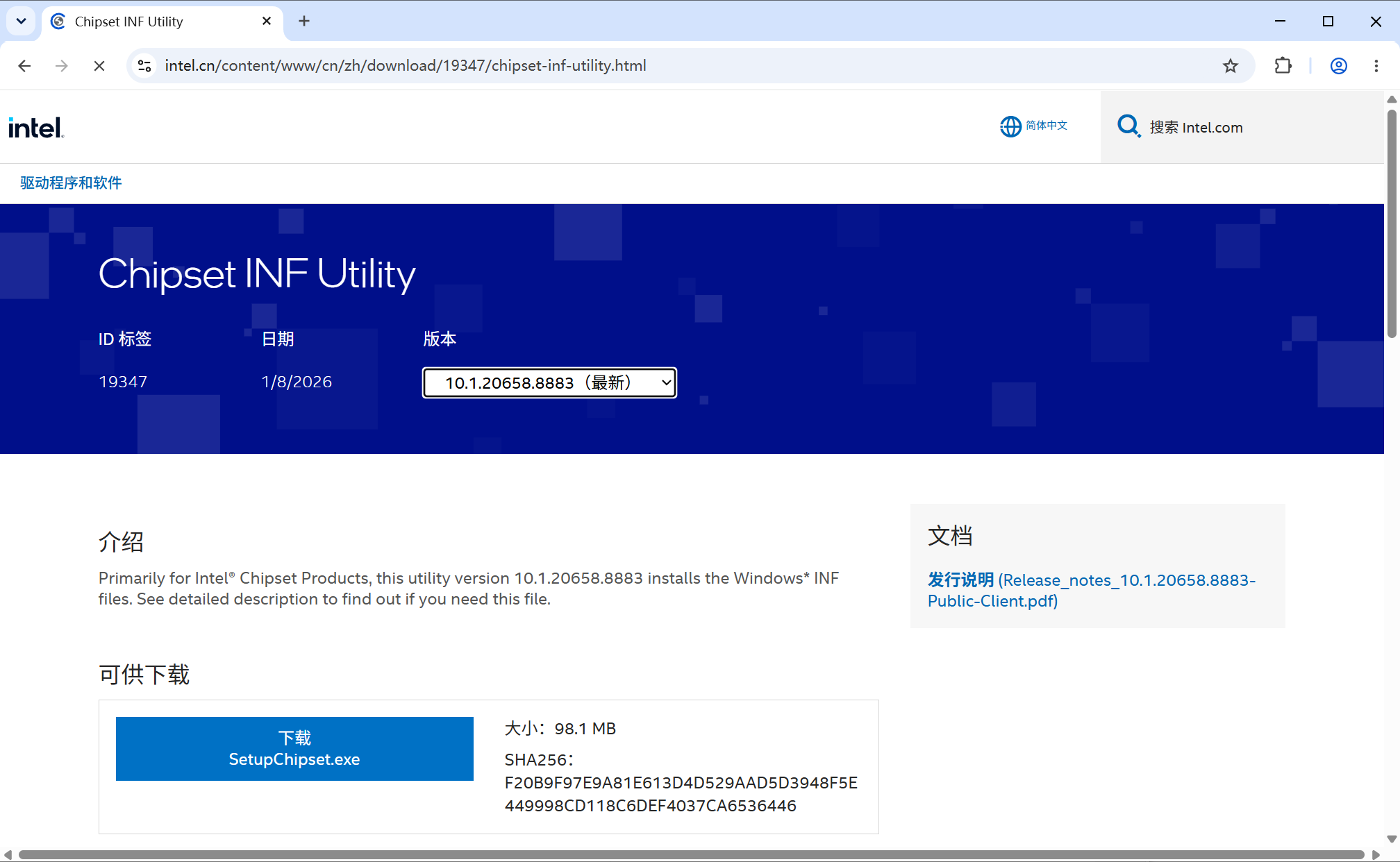
Task: Open the tab search dropdown arrow
Action: (x=22, y=21)
